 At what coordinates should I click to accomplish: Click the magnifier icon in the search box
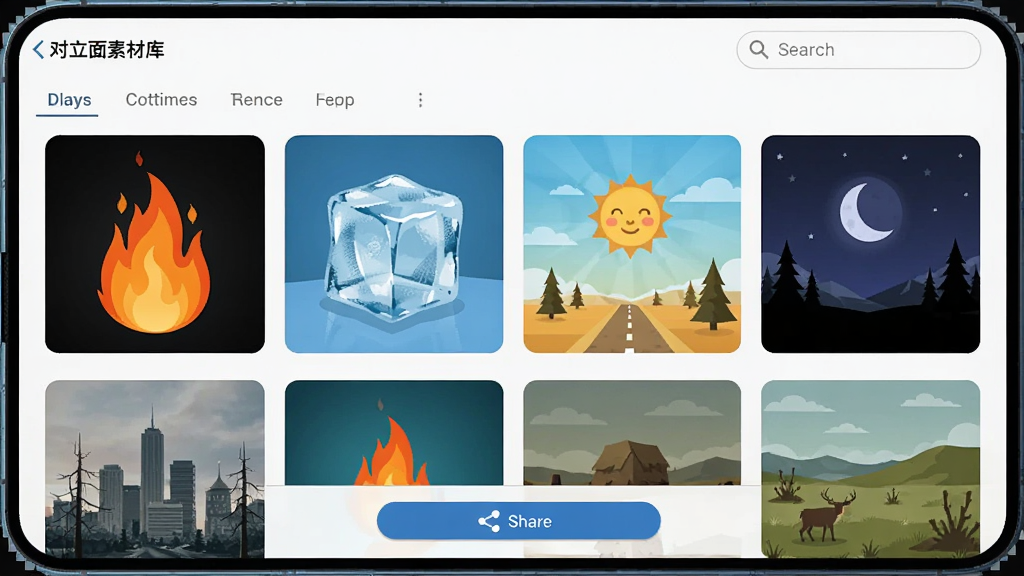[758, 50]
